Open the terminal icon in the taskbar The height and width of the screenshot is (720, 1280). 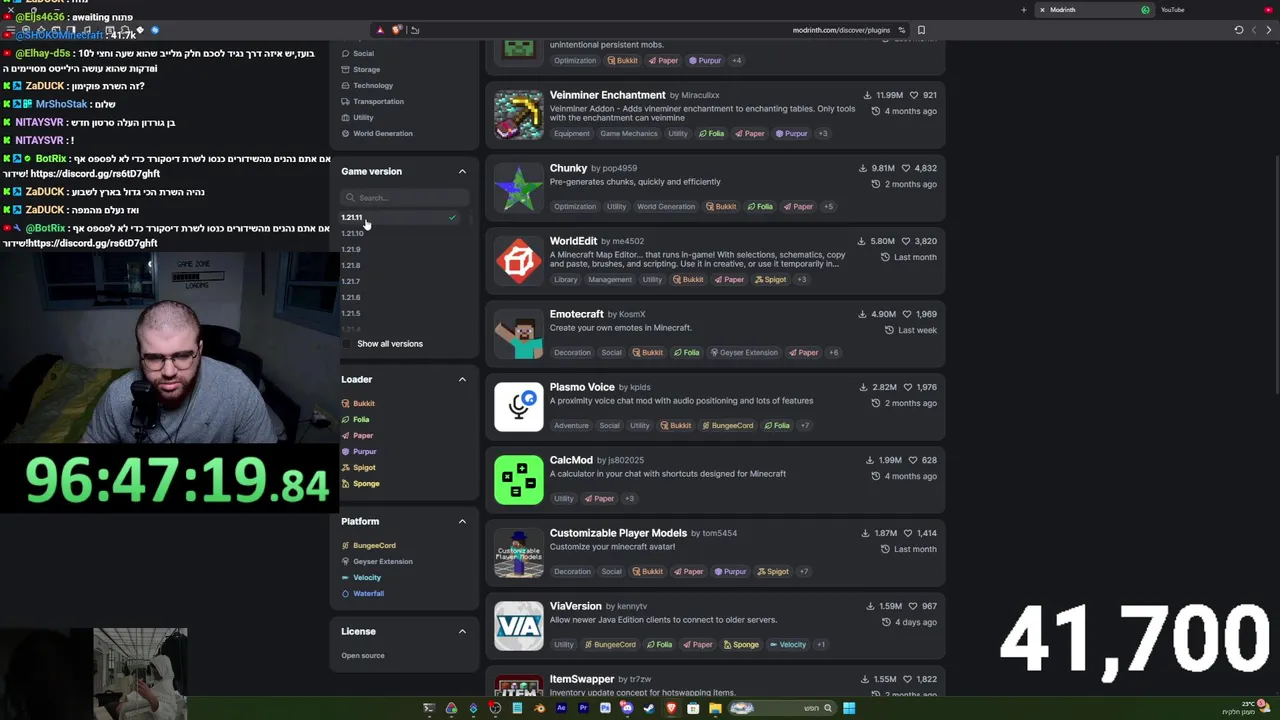(429, 708)
